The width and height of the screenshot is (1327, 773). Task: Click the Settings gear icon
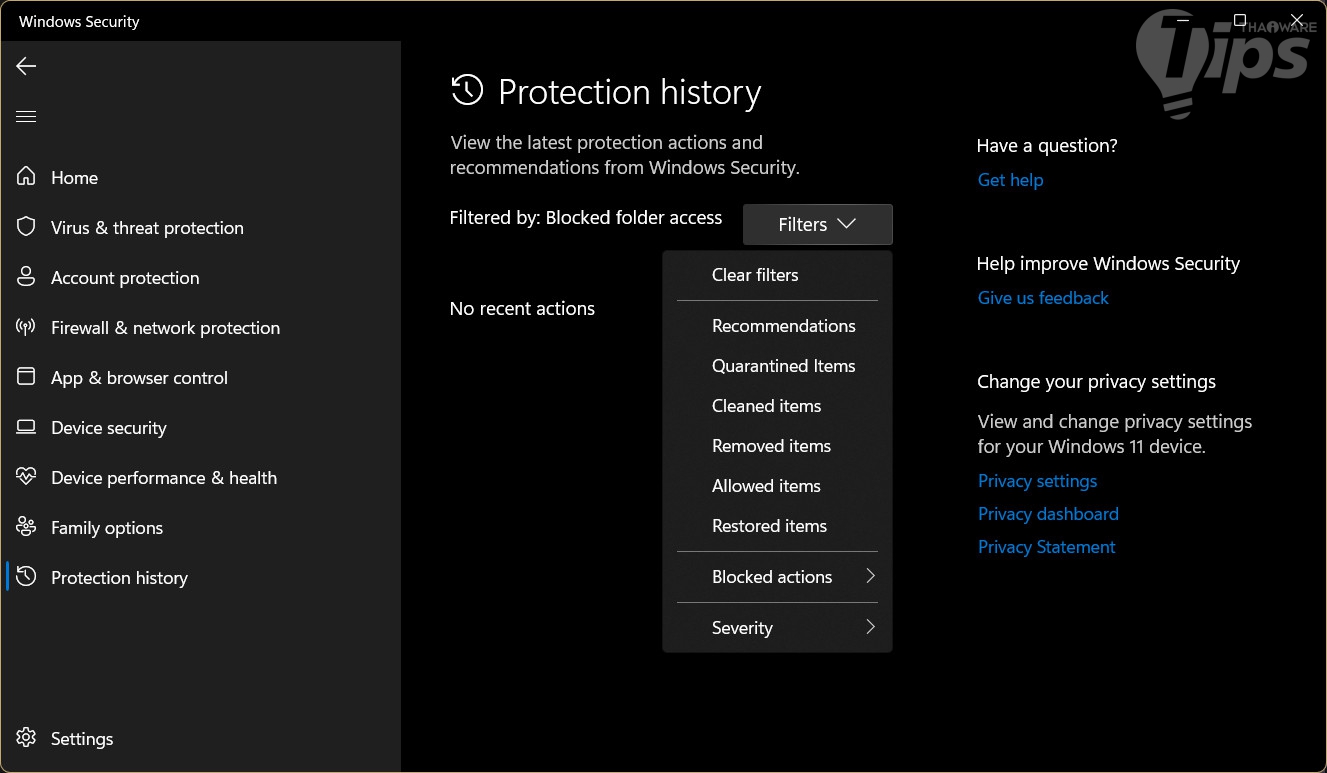[x=27, y=738]
